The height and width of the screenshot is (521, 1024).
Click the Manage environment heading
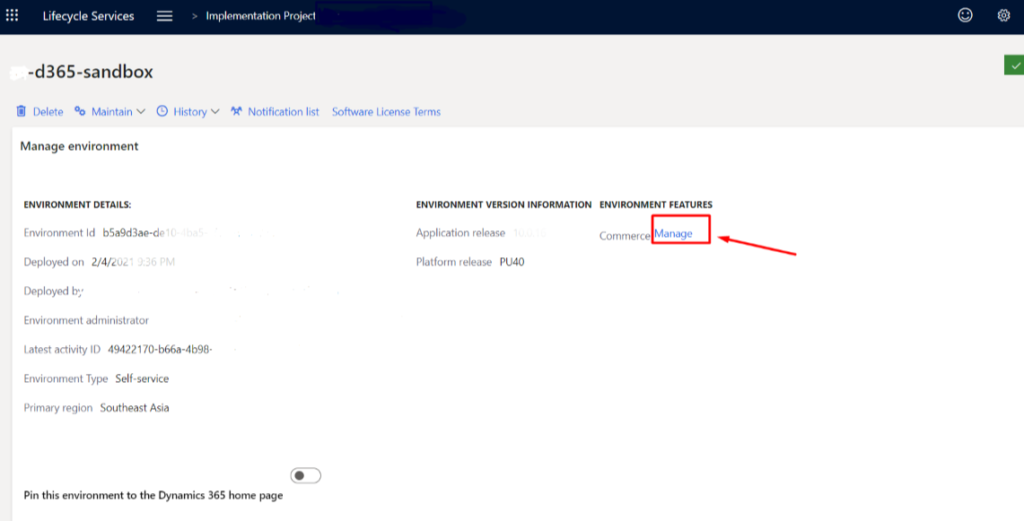point(79,146)
